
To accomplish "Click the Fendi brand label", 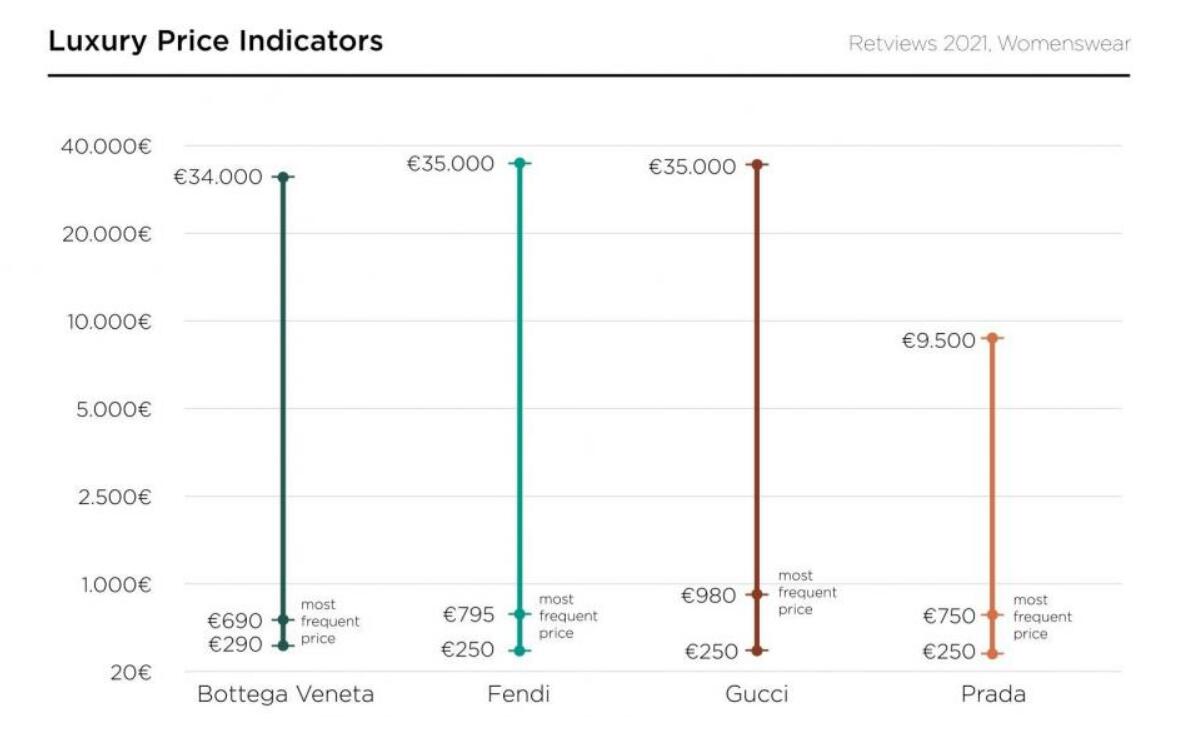I will [518, 694].
